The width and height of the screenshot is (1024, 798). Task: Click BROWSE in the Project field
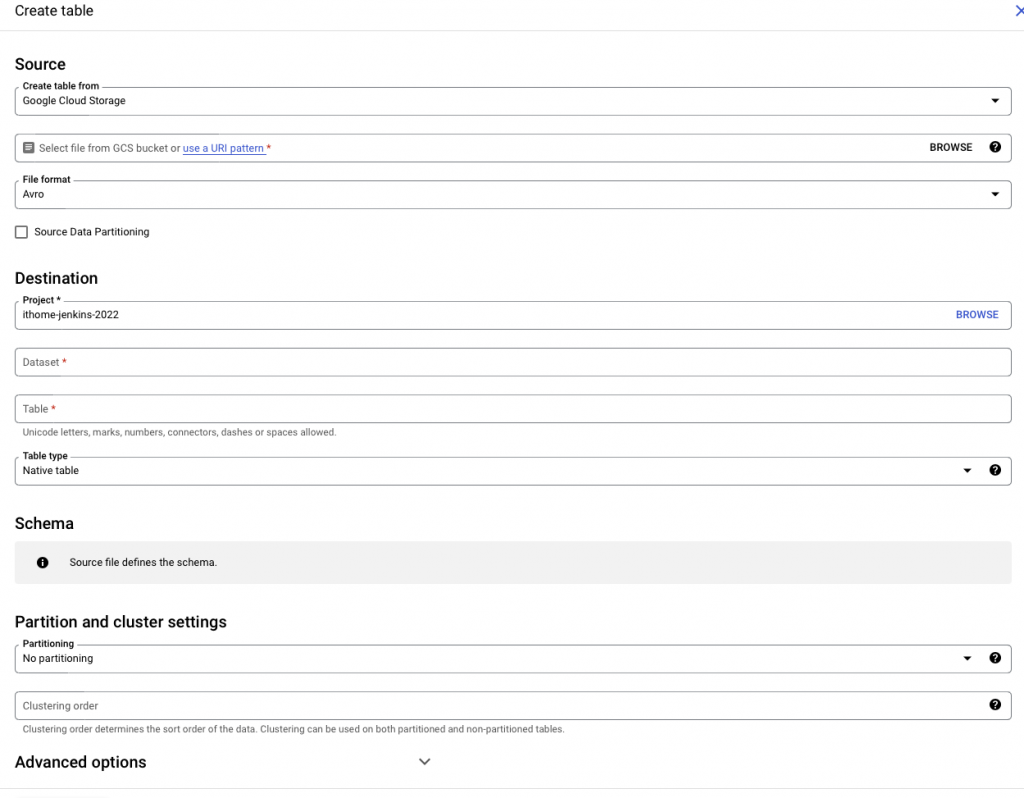[976, 315]
